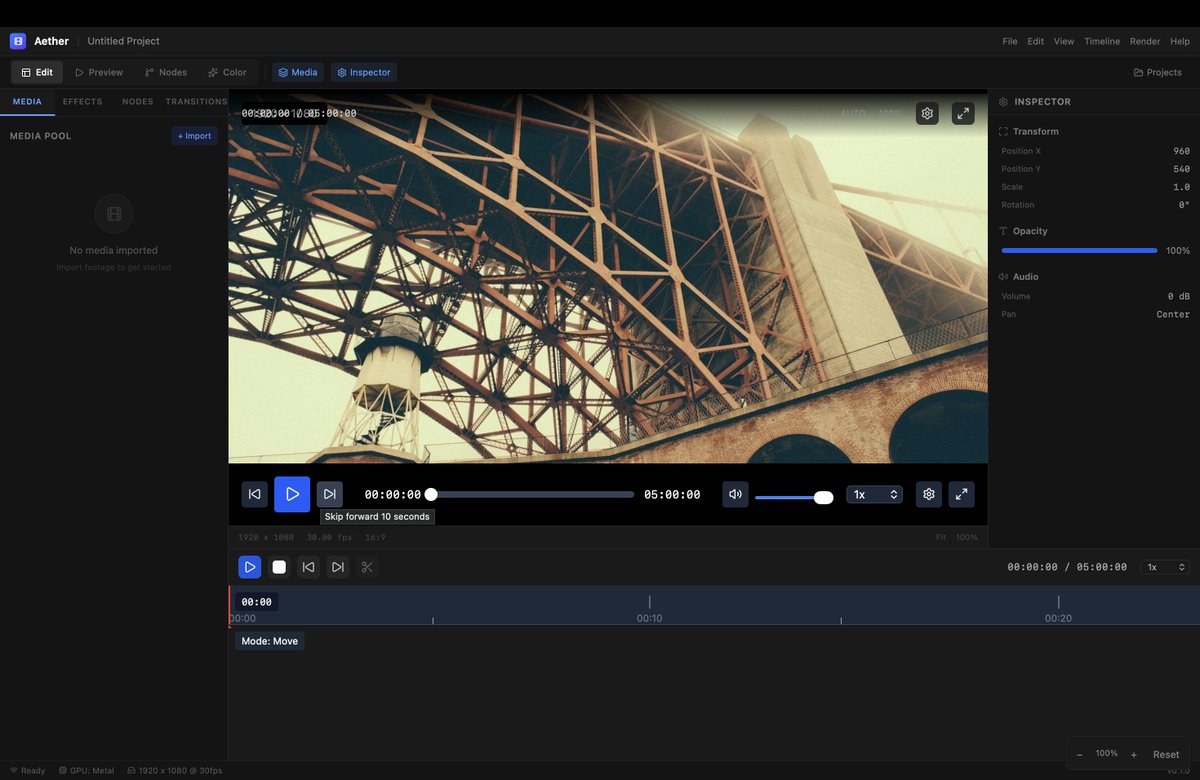Screen dimensions: 1200x780
Task: Click the Aether app logo icon
Action: [x=18, y=41]
